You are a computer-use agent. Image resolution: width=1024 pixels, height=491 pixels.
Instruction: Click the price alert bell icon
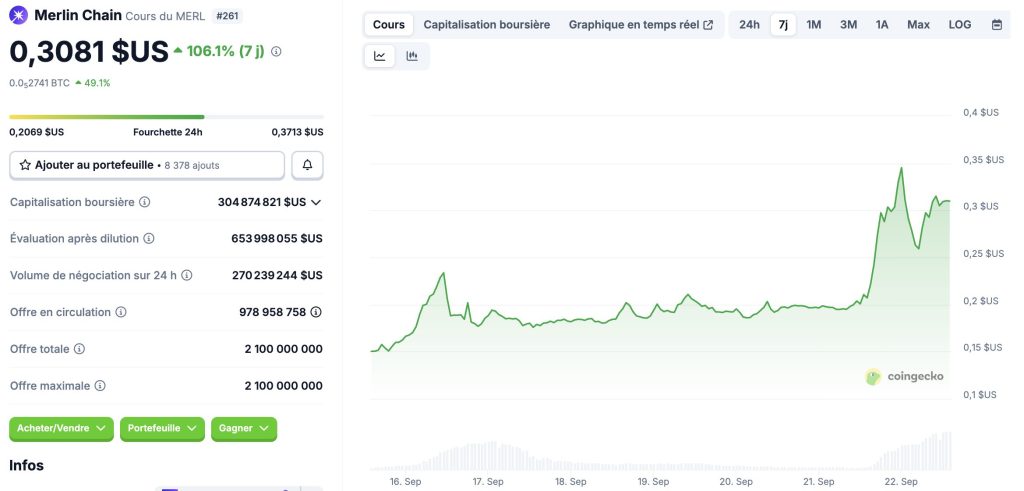pos(307,165)
